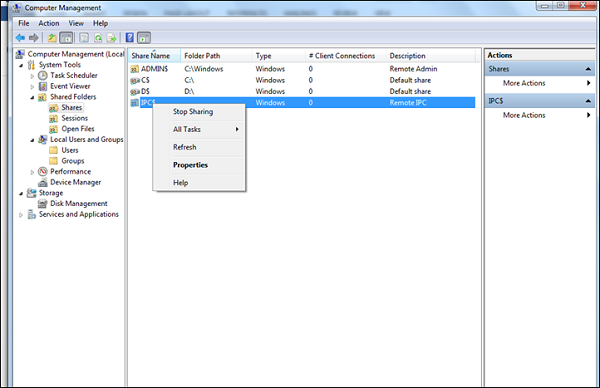Select Services and Applications in tree
The width and height of the screenshot is (600, 388).
point(78,214)
